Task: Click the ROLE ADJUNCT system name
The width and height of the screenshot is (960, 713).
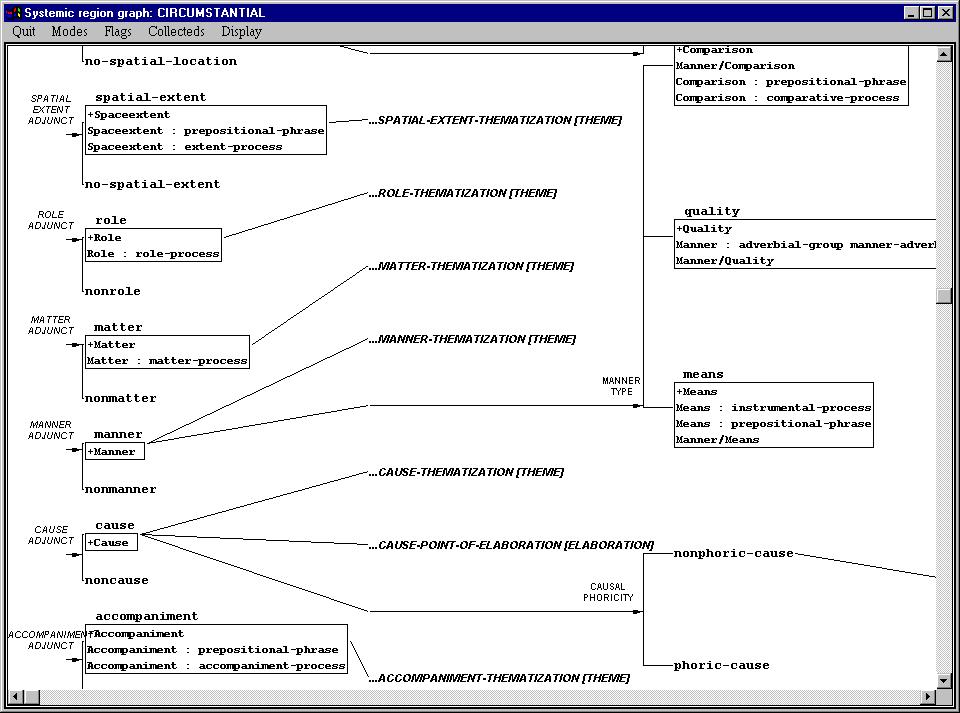Action: point(51,220)
